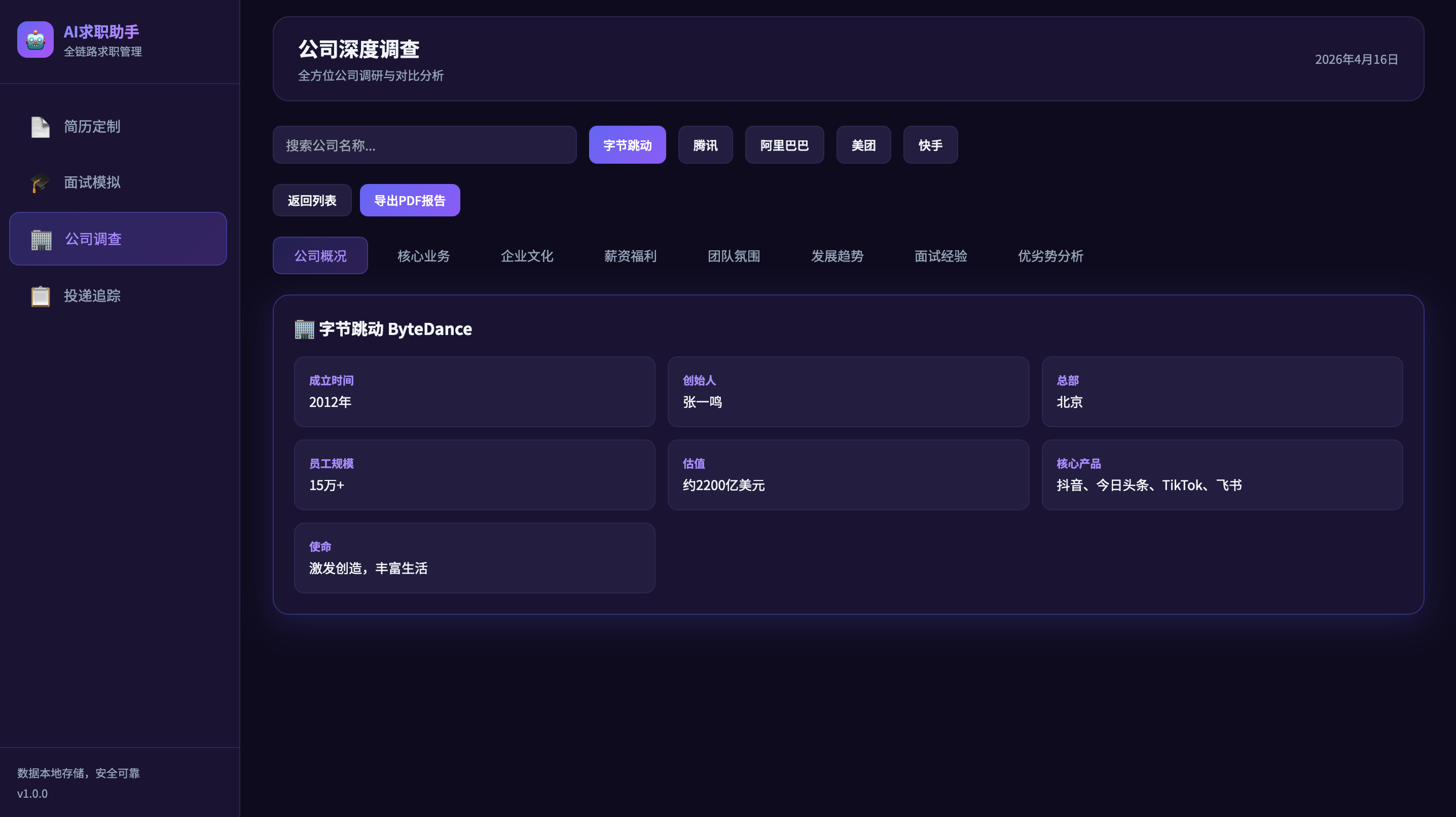The height and width of the screenshot is (817, 1456).
Task: Click the robot app logo icon
Action: coord(35,40)
